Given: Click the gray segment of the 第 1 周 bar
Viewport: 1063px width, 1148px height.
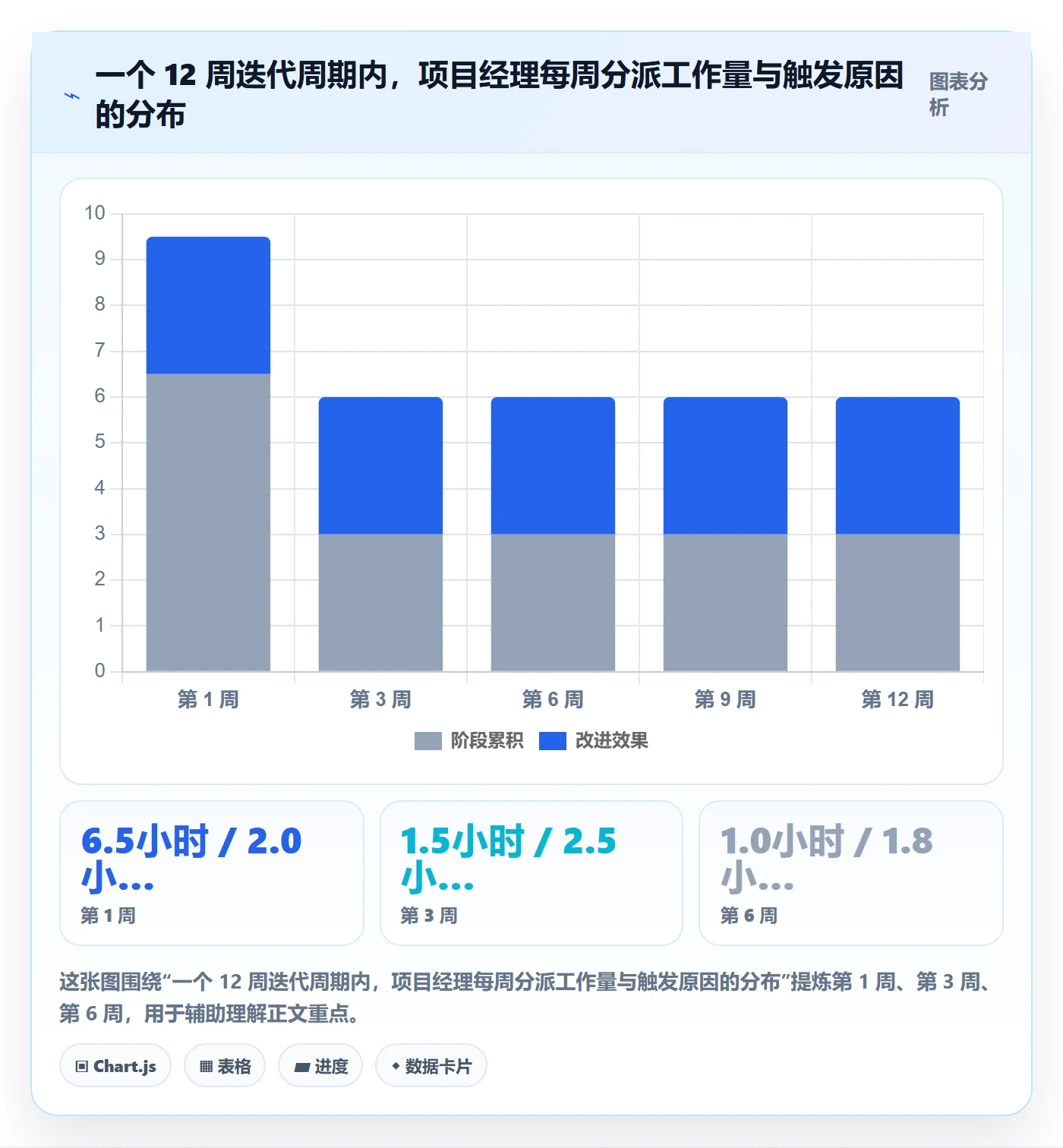Looking at the screenshot, I should pos(208,522).
